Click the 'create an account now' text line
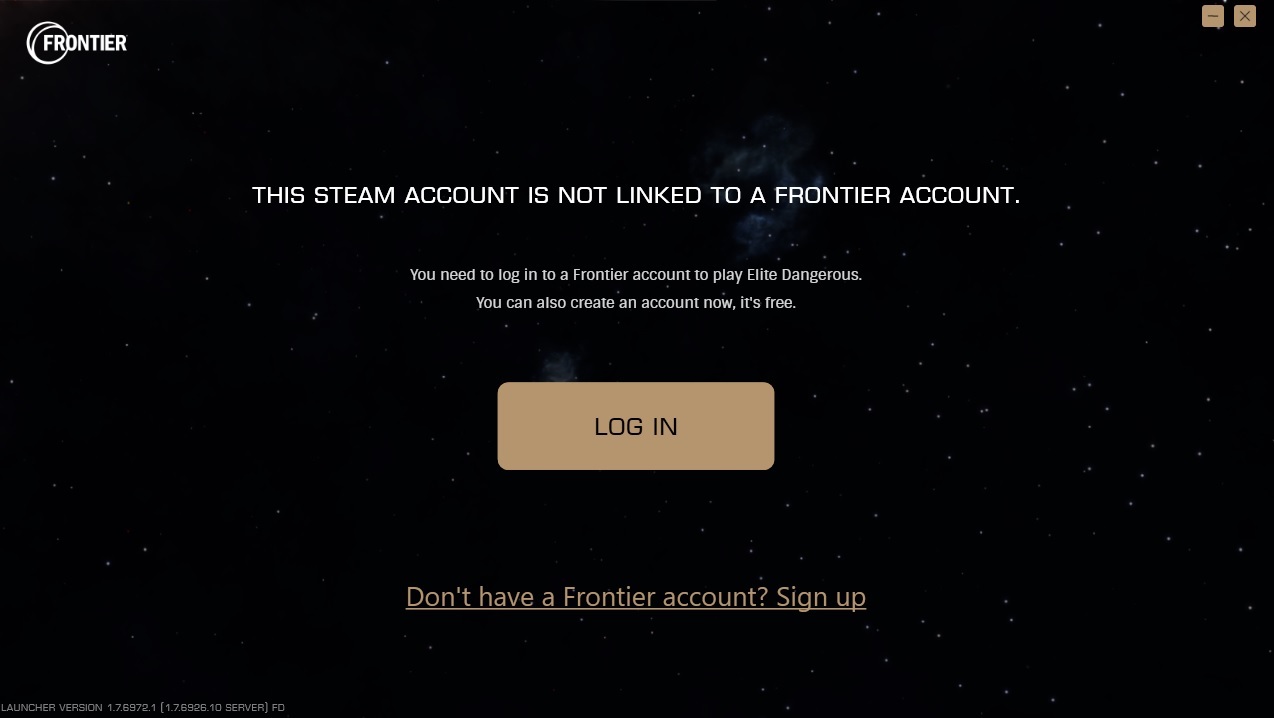 coord(636,302)
